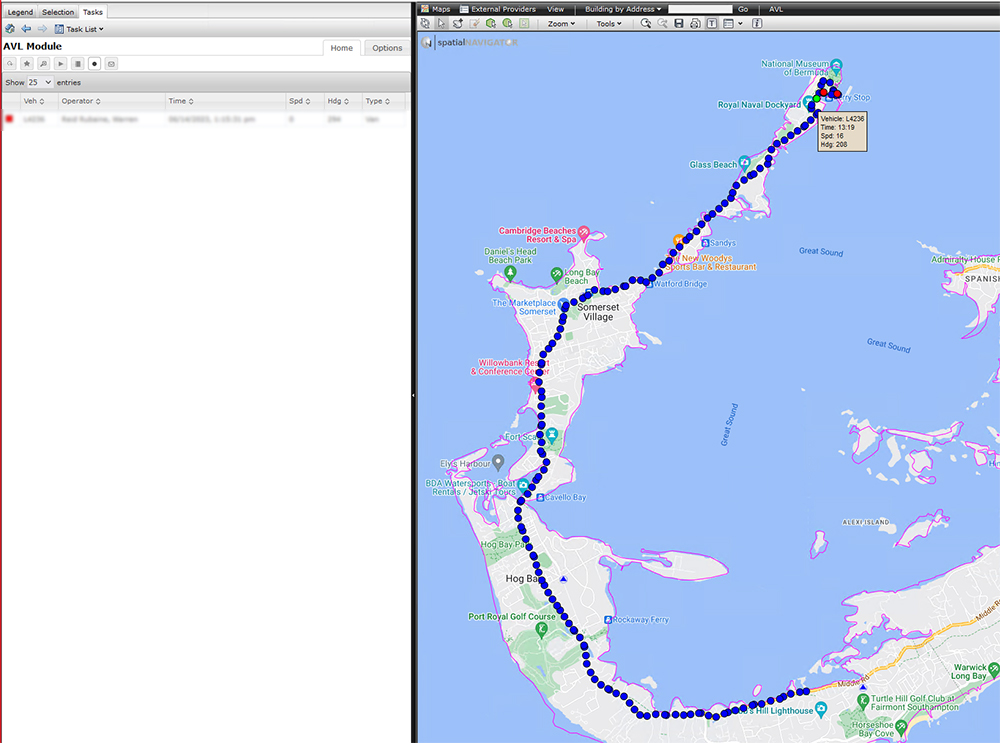Screen dimensions: 1000x743
Task: Click the Turtle Hill Golf Club pin
Action: click(863, 701)
